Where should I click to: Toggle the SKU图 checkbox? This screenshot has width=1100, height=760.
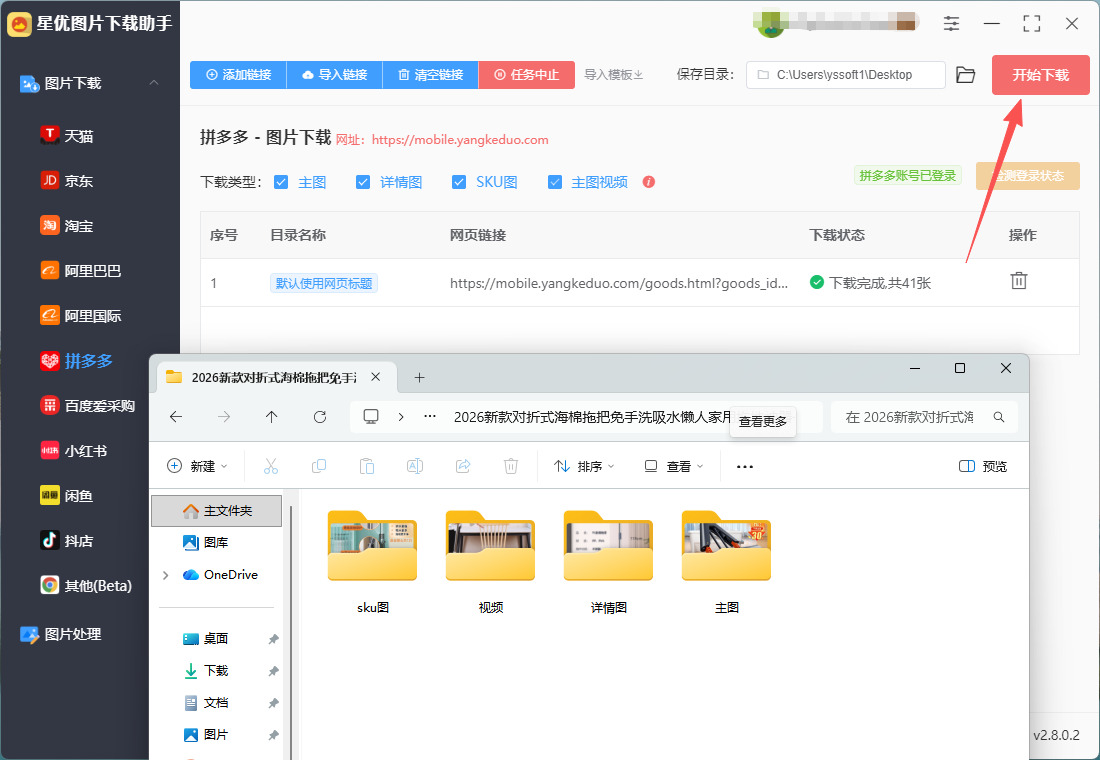pyautogui.click(x=459, y=182)
